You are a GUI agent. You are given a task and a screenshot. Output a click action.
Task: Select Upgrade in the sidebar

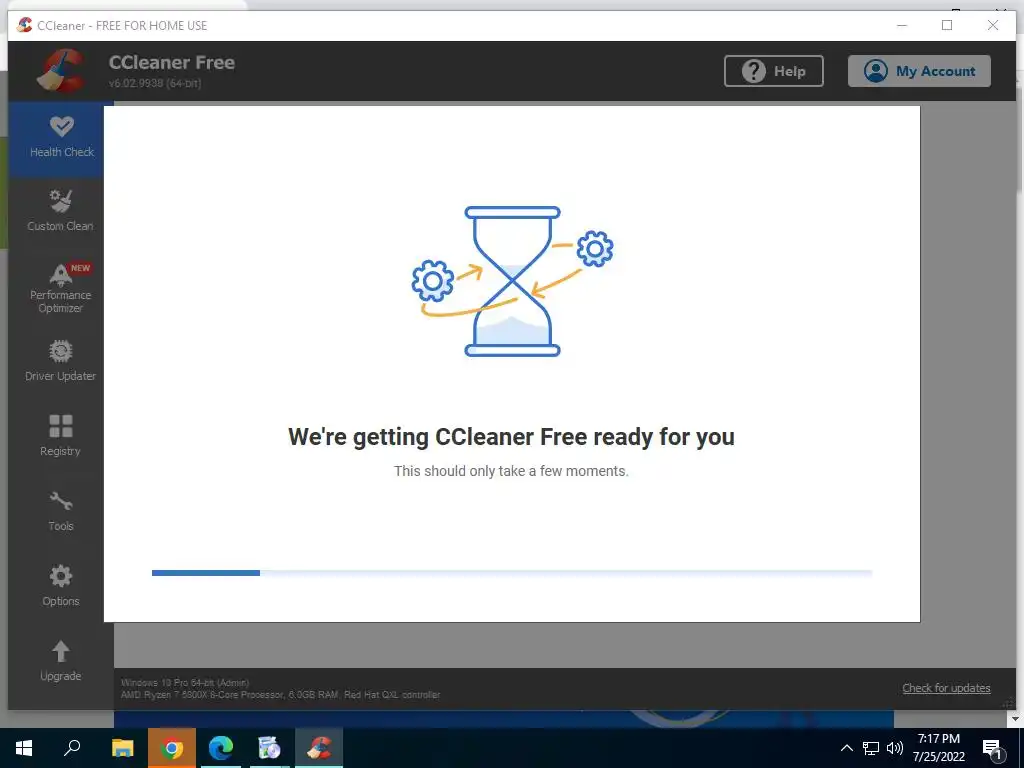(x=60, y=661)
